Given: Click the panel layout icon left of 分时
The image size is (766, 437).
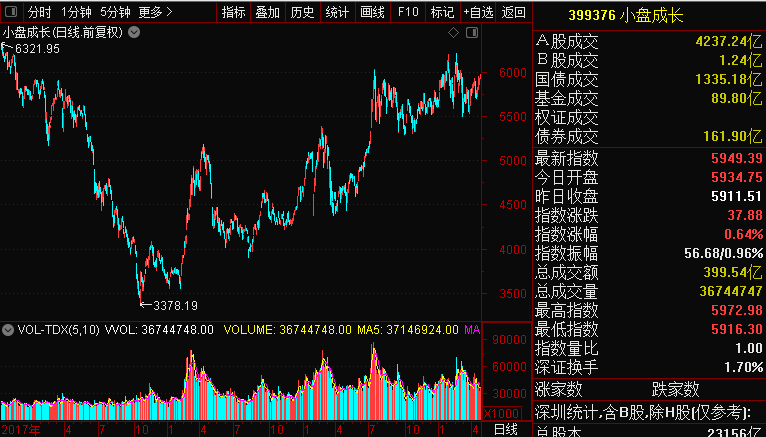Looking at the screenshot, I should point(11,13).
